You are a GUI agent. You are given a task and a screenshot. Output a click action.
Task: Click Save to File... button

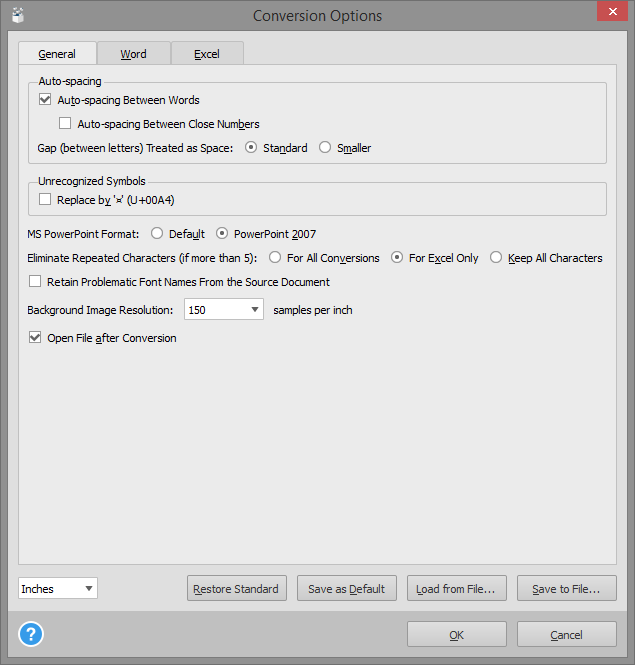[566, 588]
